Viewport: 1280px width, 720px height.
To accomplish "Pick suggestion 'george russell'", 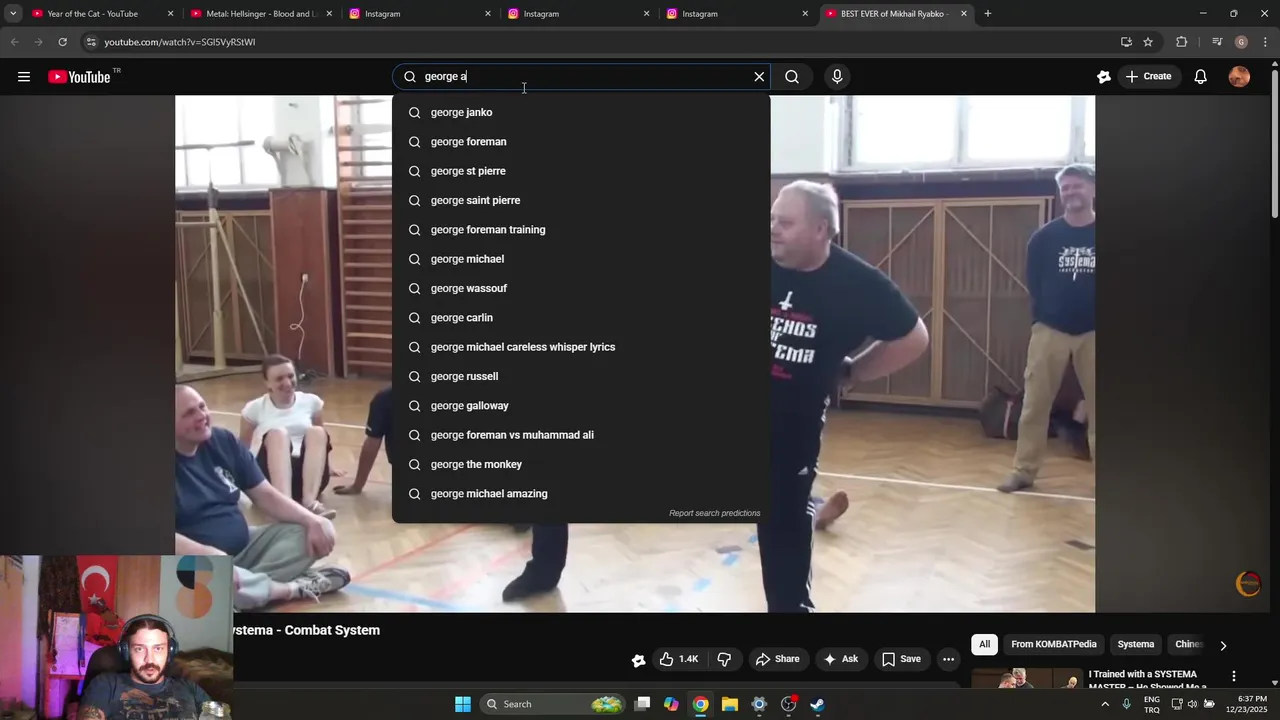I will click(x=581, y=376).
